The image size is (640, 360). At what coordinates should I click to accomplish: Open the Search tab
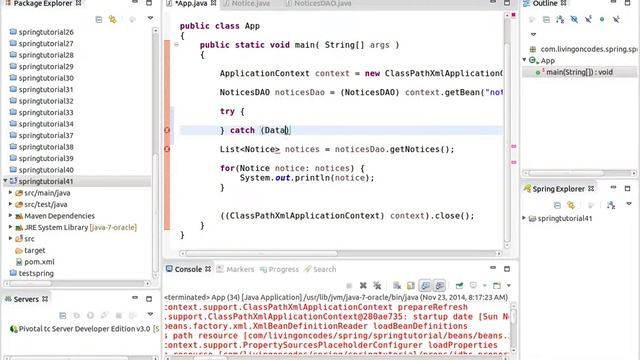pyautogui.click(x=320, y=269)
